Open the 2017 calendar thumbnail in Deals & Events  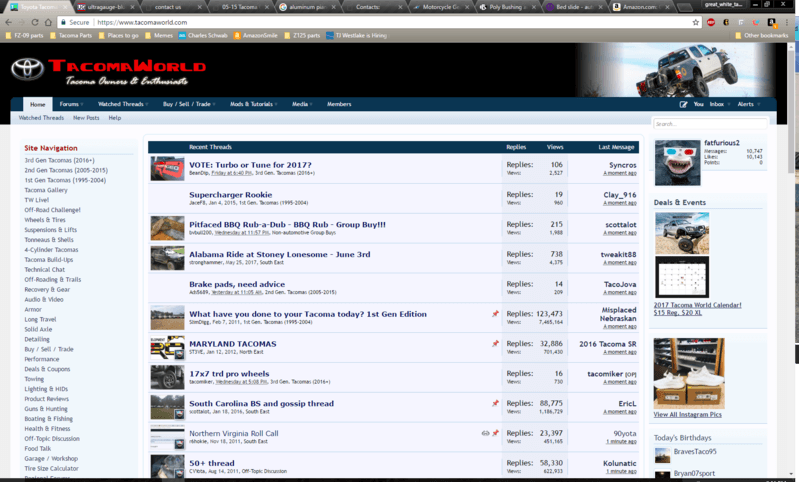pos(682,277)
